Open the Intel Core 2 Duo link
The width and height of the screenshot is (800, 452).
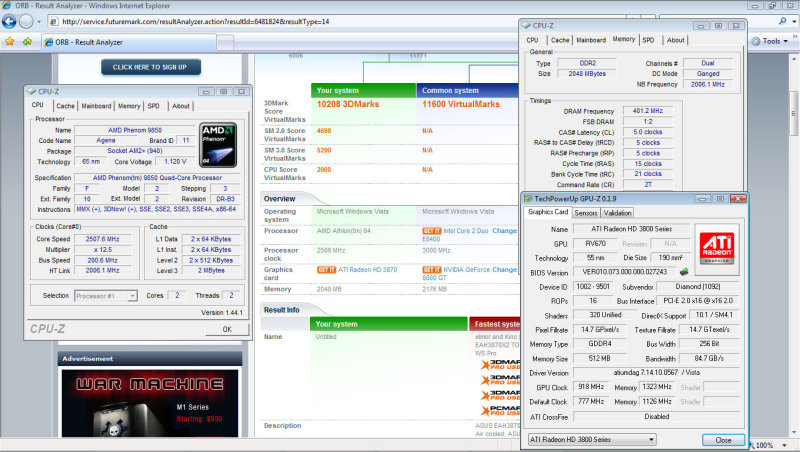coord(465,231)
